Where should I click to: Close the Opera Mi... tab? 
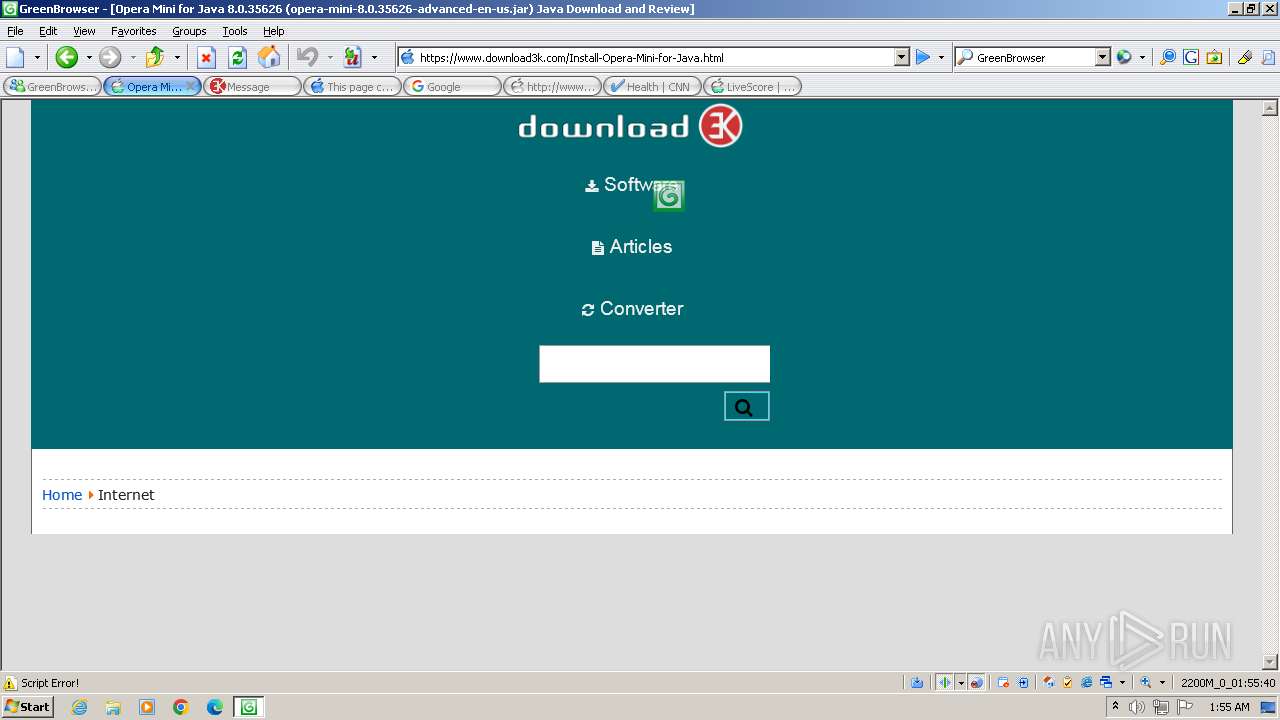coord(191,87)
